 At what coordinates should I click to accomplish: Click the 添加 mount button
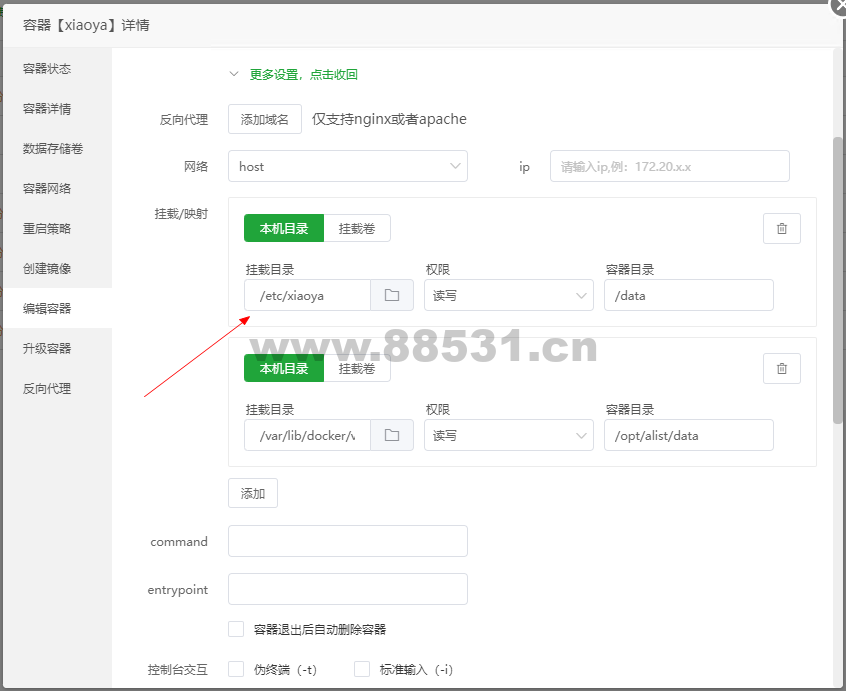click(253, 493)
